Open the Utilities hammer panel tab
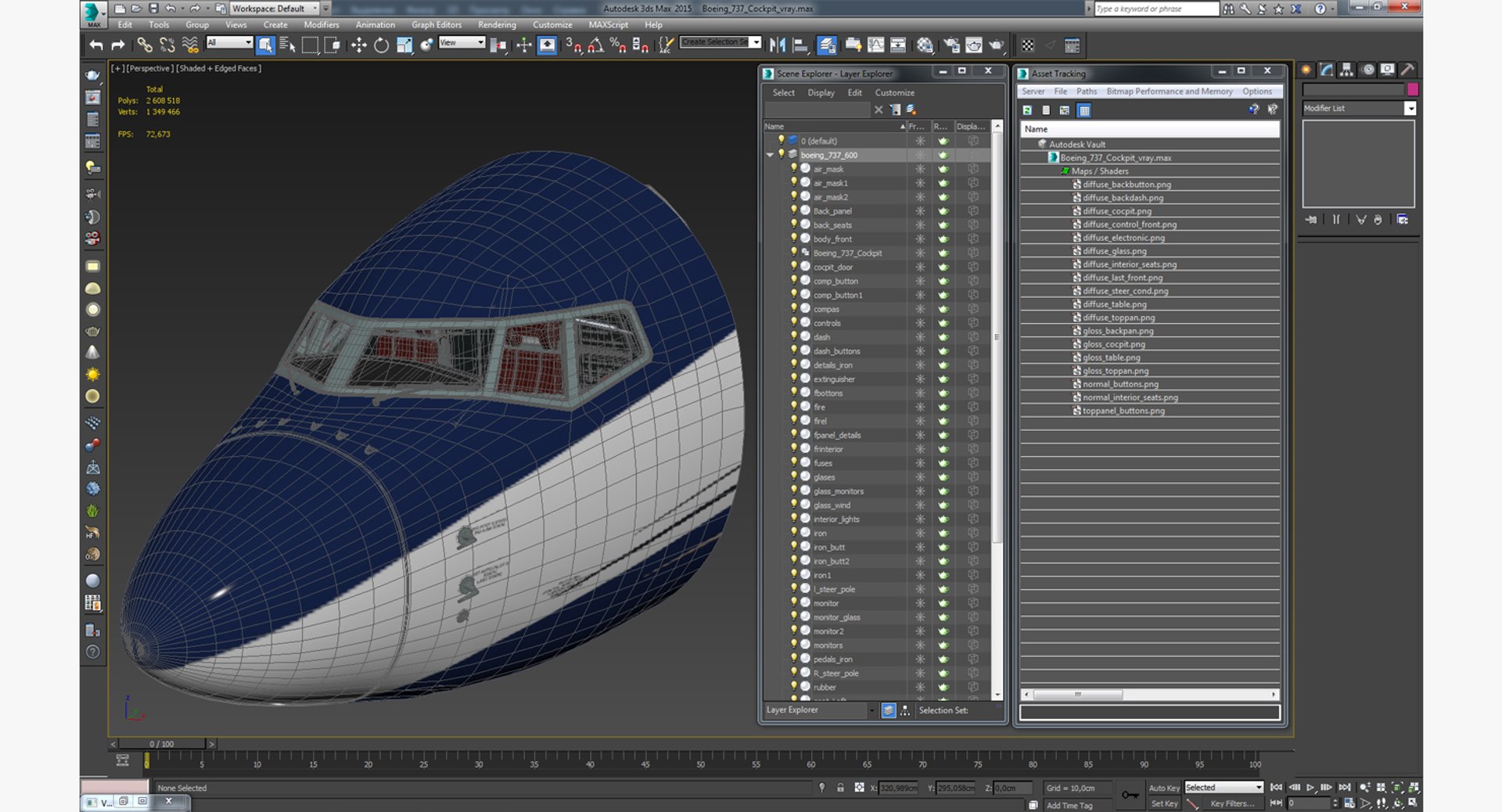 click(x=1407, y=70)
